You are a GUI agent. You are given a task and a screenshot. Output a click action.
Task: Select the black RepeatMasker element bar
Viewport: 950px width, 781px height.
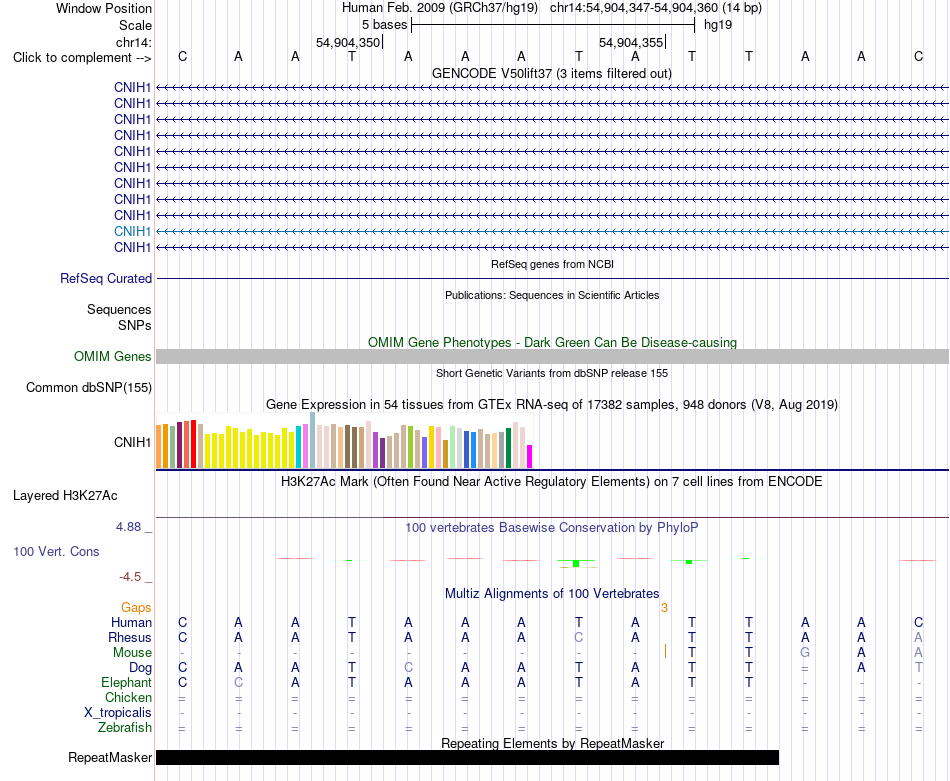(467, 757)
